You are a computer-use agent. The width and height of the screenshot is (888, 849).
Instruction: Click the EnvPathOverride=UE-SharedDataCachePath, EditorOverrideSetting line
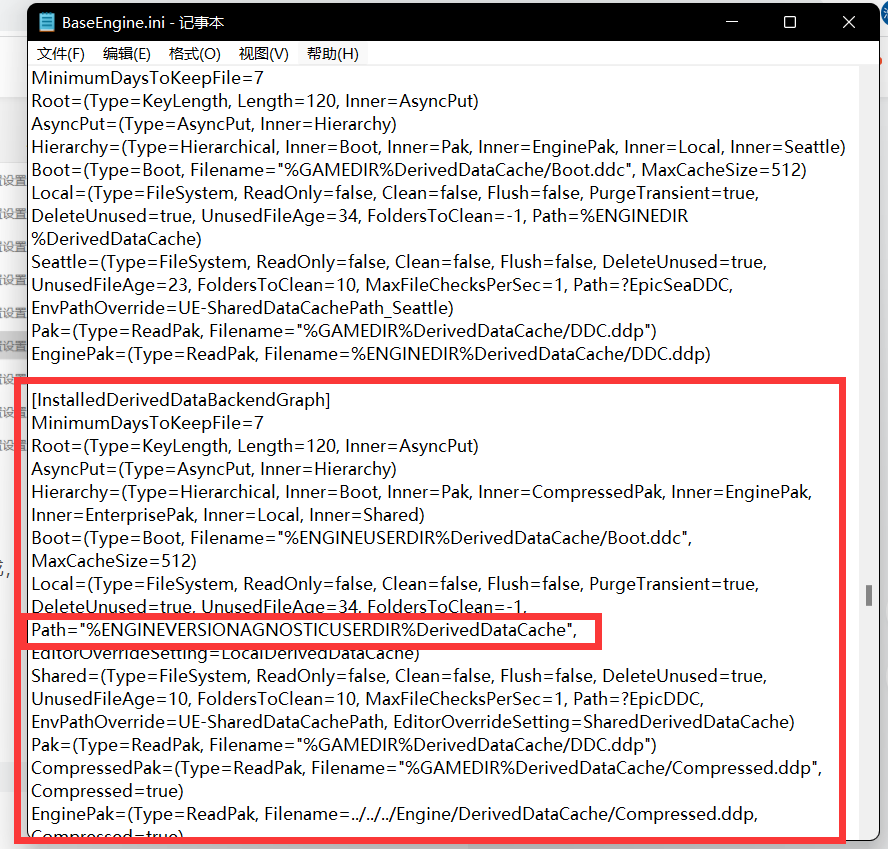click(413, 722)
